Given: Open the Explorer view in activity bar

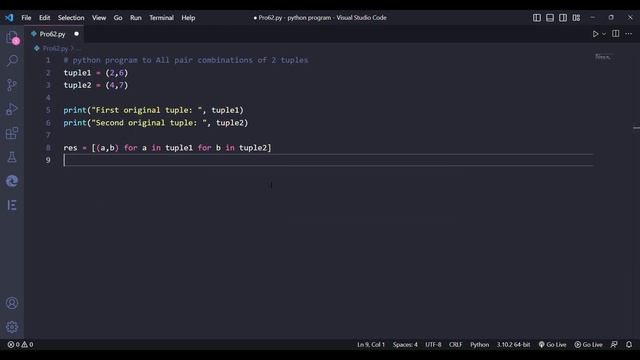Looking at the screenshot, I should [x=12, y=38].
